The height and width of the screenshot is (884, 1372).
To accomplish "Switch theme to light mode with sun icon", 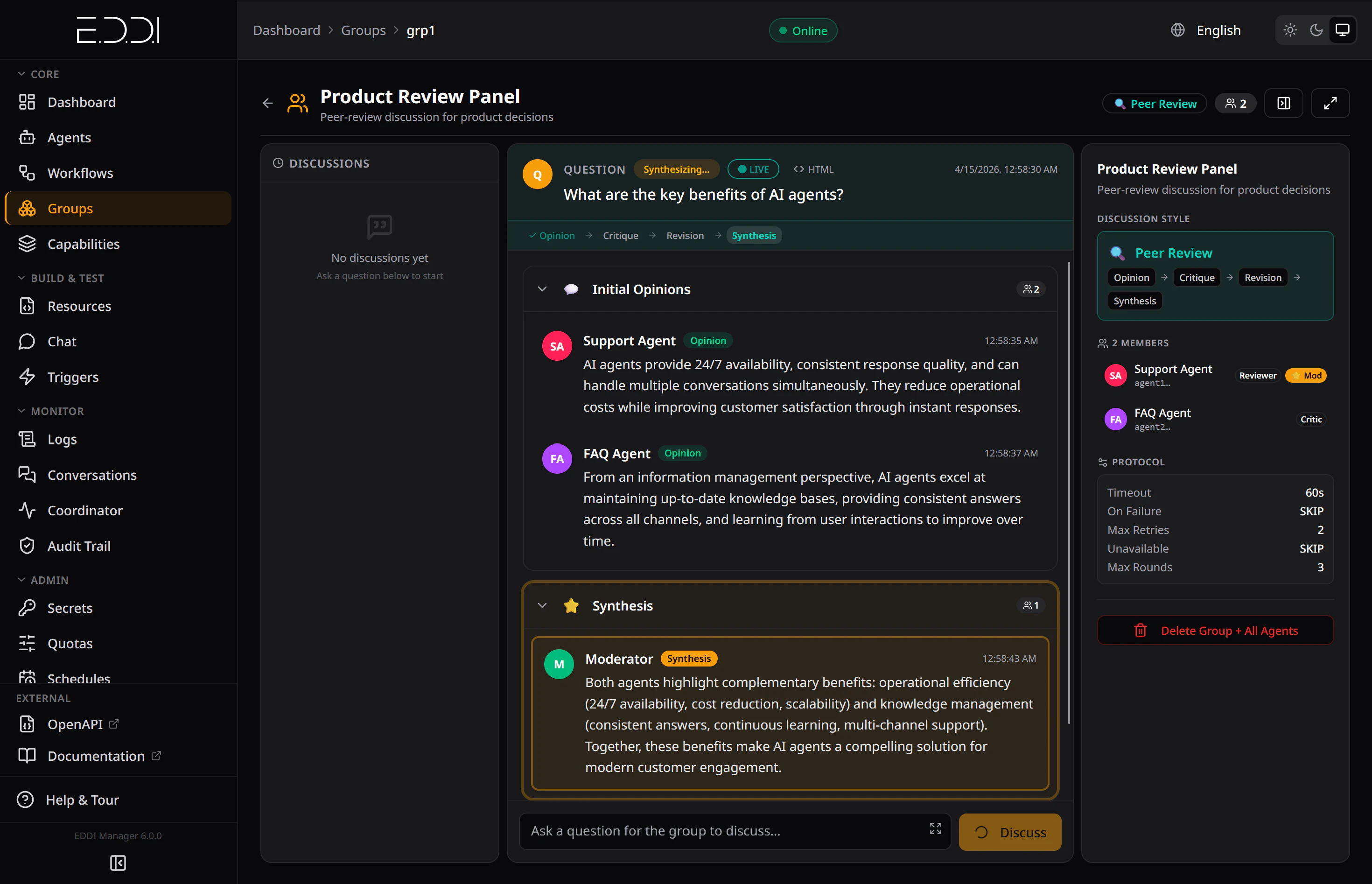I will (x=1289, y=30).
